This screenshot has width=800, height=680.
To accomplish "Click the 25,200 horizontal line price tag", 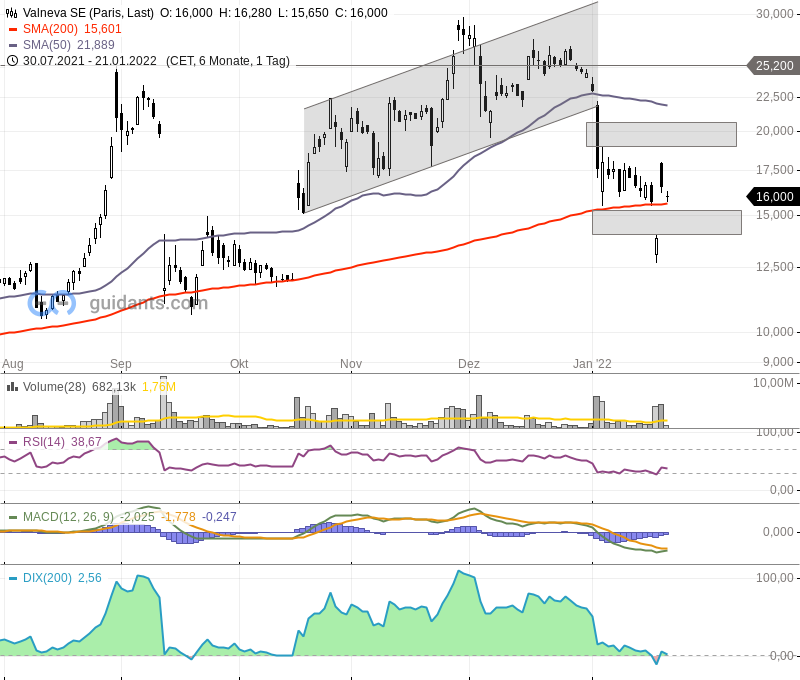I will pos(773,66).
